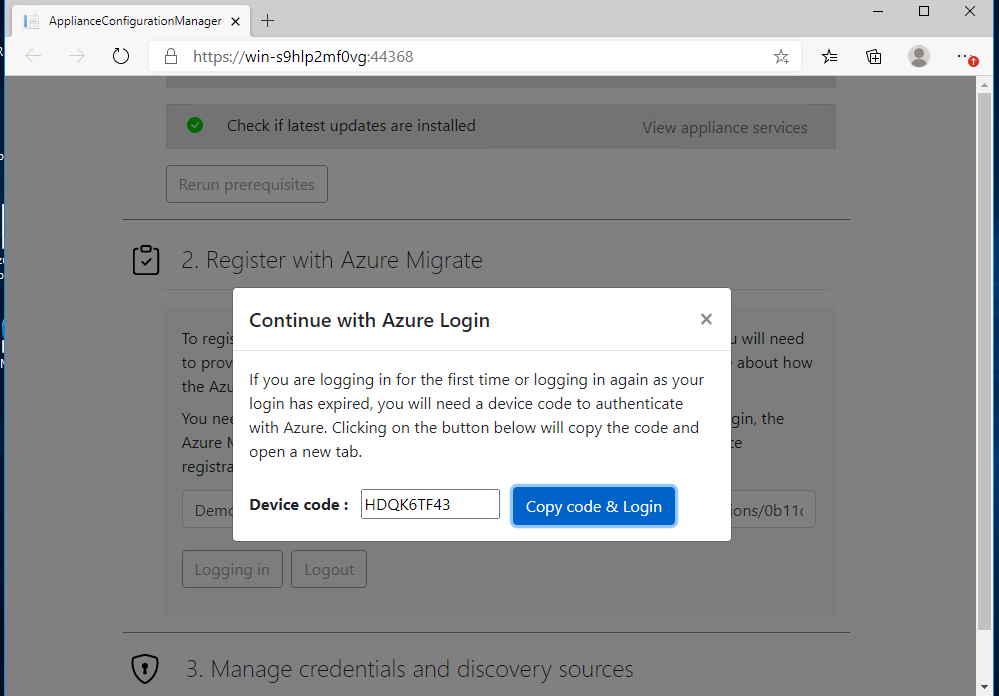Click the Logging in button
This screenshot has height=696, width=999.
232,569
